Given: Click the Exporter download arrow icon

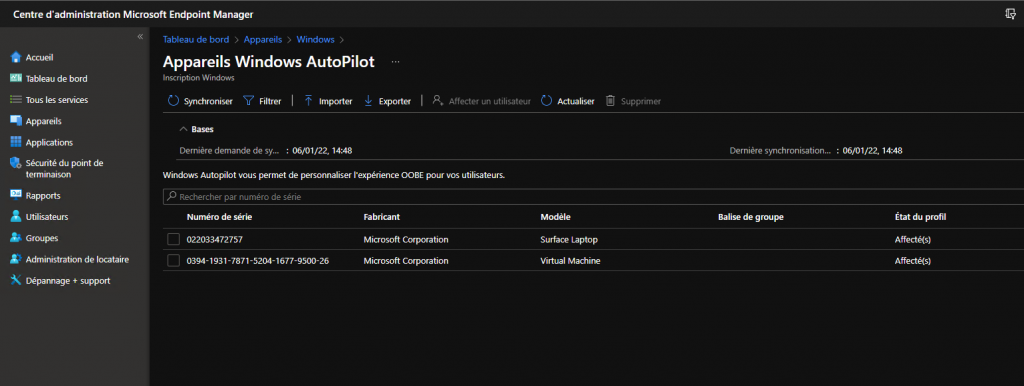Looking at the screenshot, I should (x=368, y=101).
